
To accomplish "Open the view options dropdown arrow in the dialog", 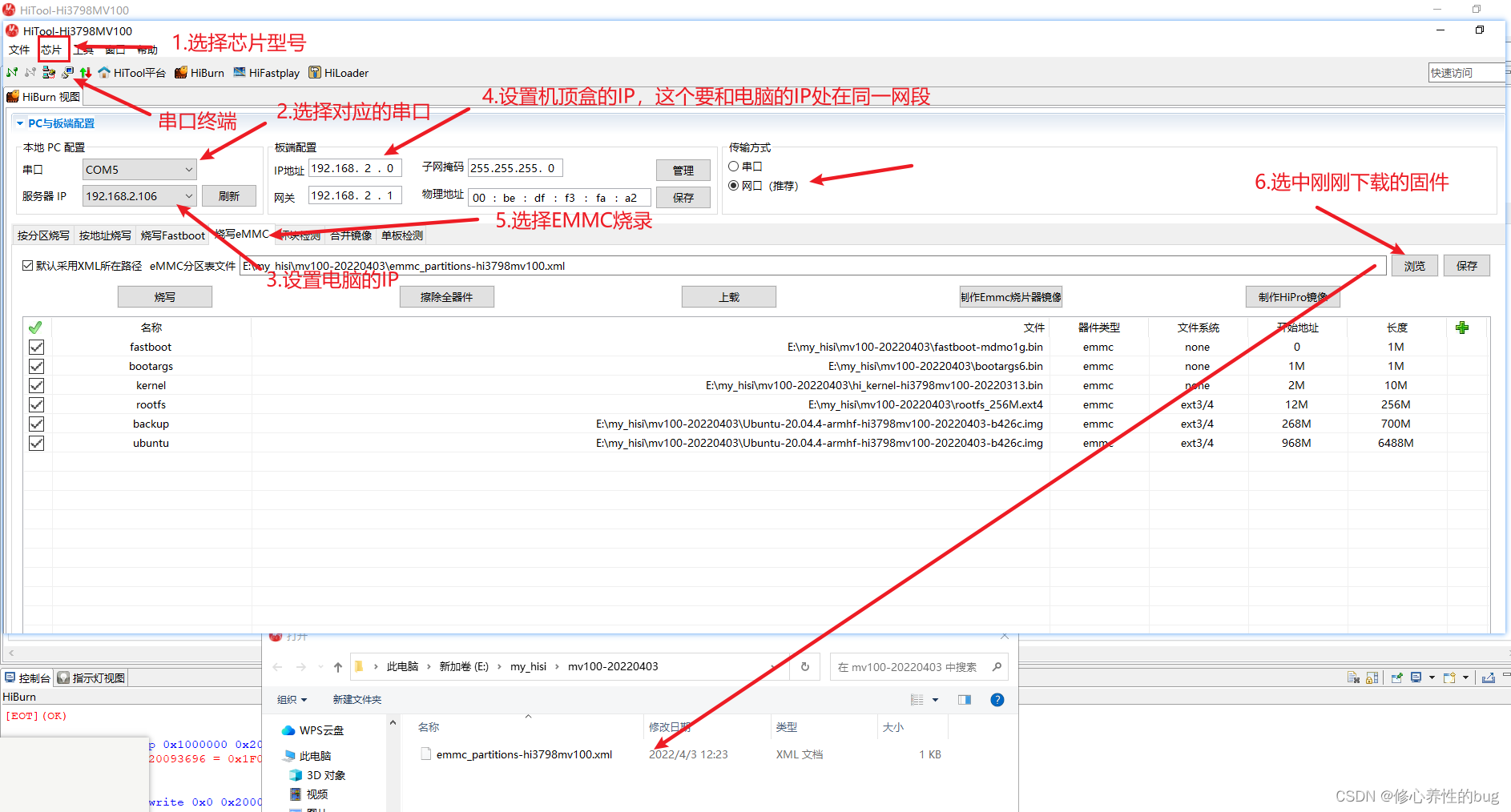I will click(x=935, y=700).
